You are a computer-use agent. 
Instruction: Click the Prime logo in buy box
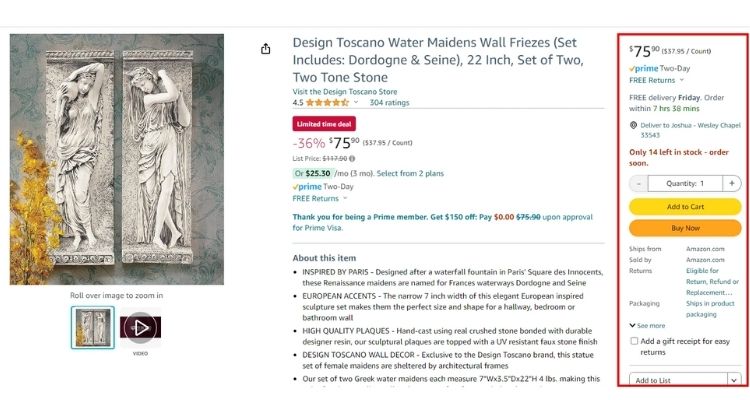(x=645, y=67)
